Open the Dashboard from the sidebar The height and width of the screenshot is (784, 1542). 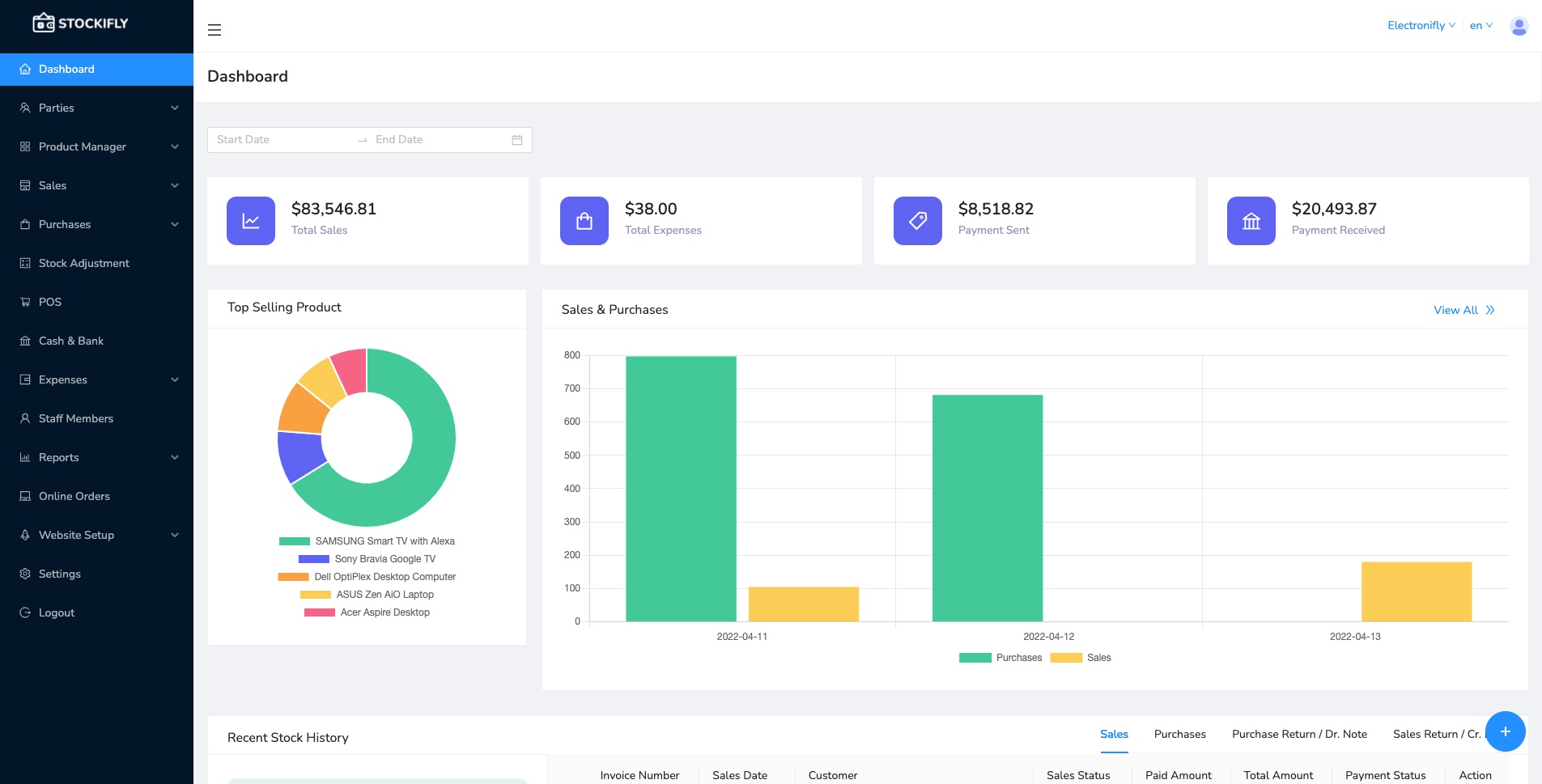pyautogui.click(x=66, y=69)
